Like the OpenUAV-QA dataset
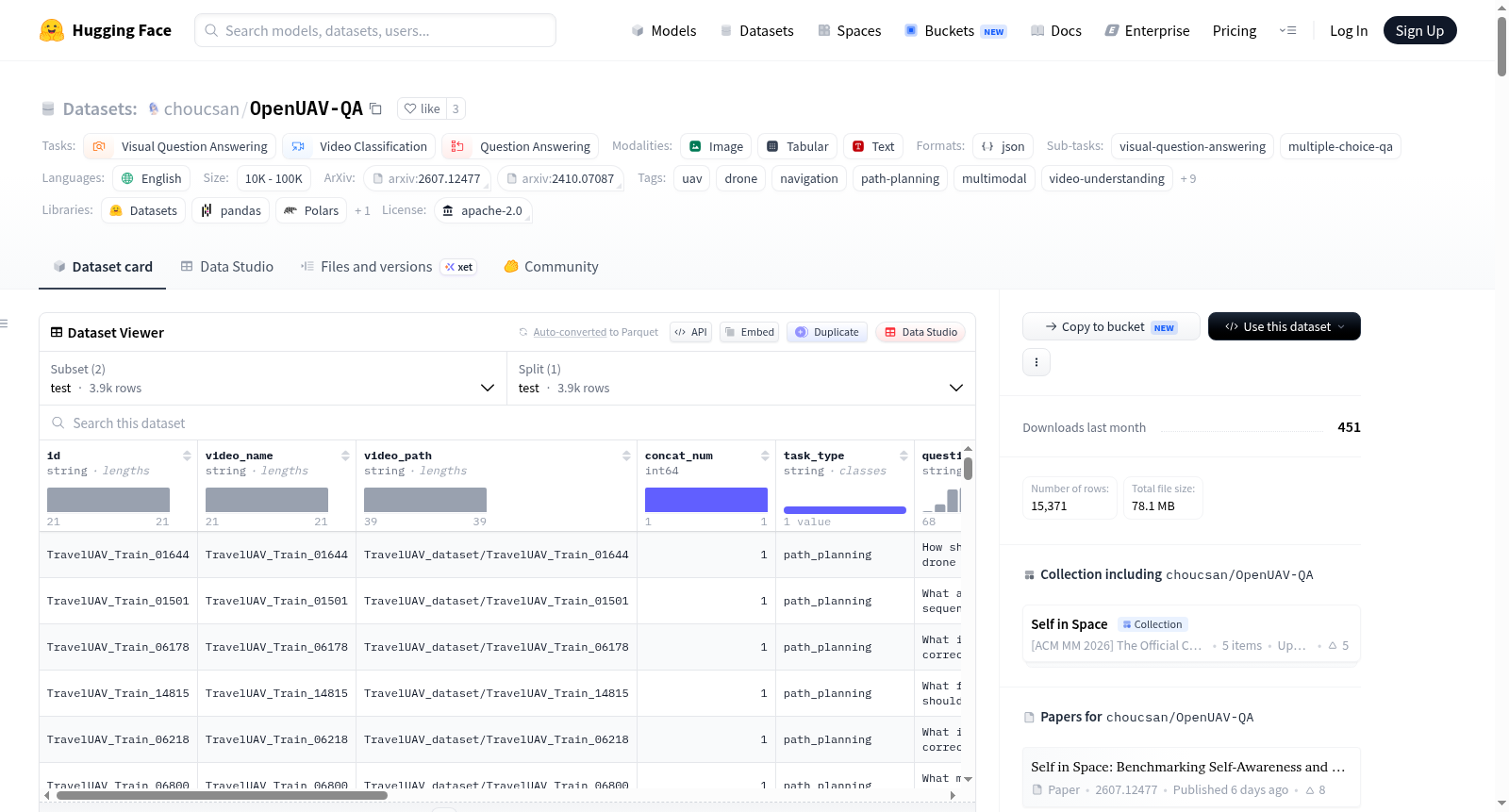The height and width of the screenshot is (812, 1509). [x=422, y=108]
